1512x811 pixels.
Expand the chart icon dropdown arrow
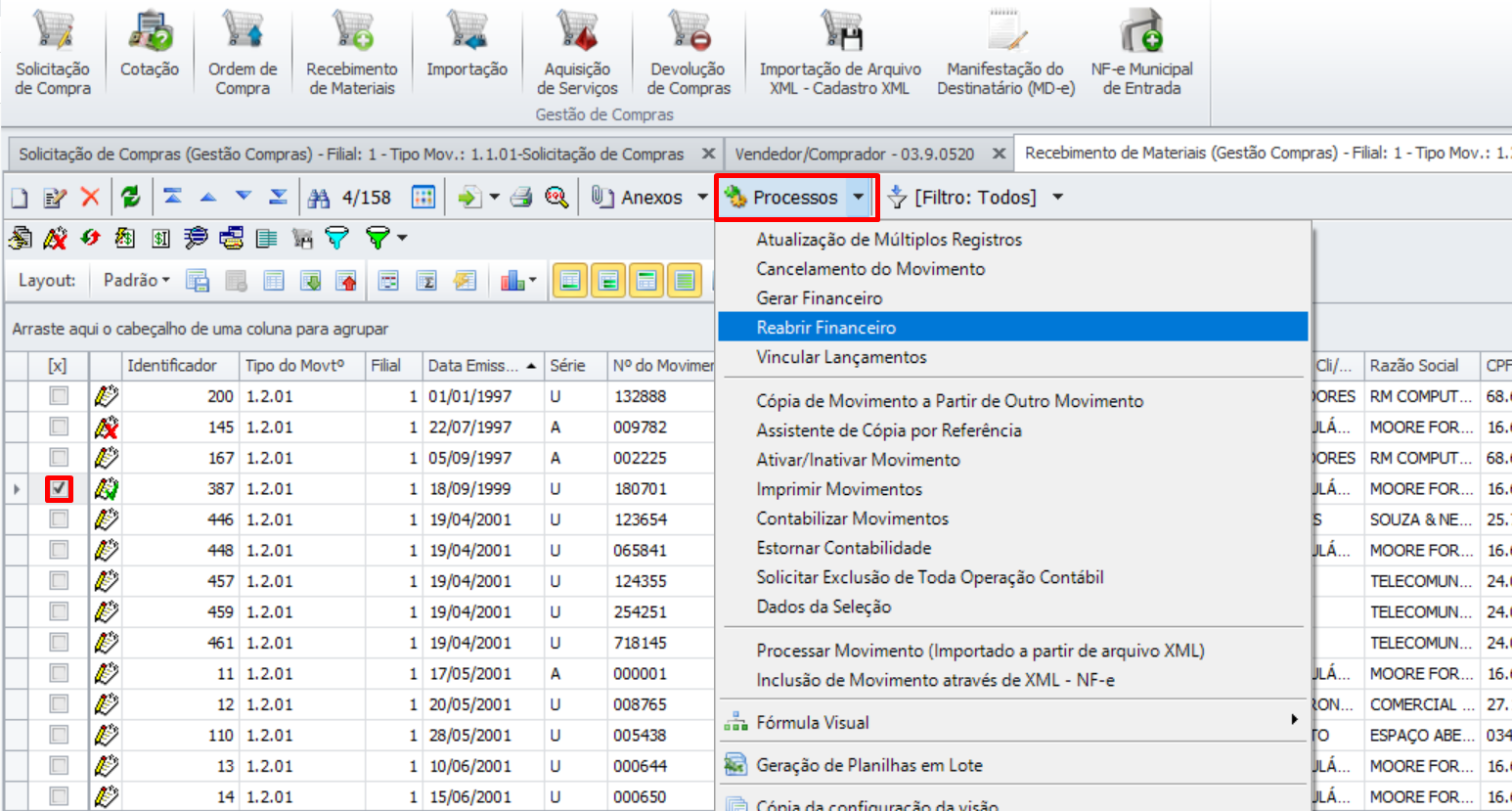point(532,281)
